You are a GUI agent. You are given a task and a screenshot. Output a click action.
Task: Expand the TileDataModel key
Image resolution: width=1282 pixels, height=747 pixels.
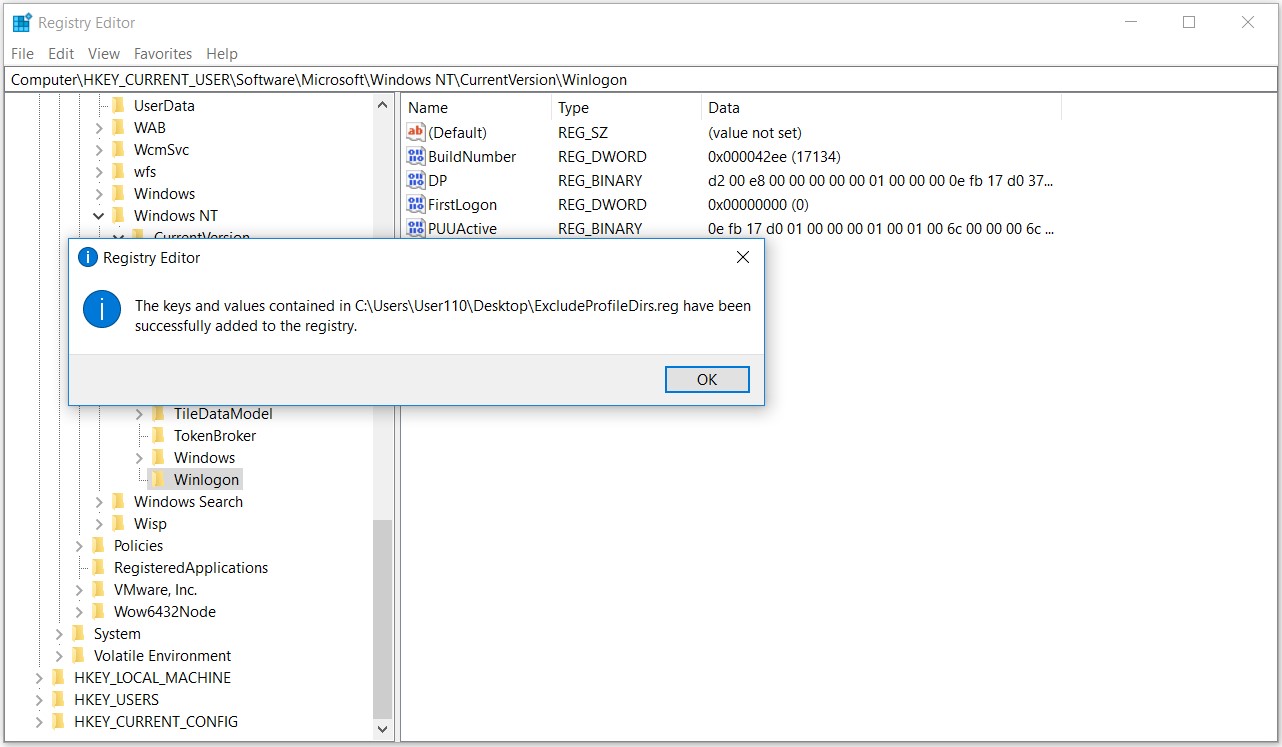tap(139, 414)
